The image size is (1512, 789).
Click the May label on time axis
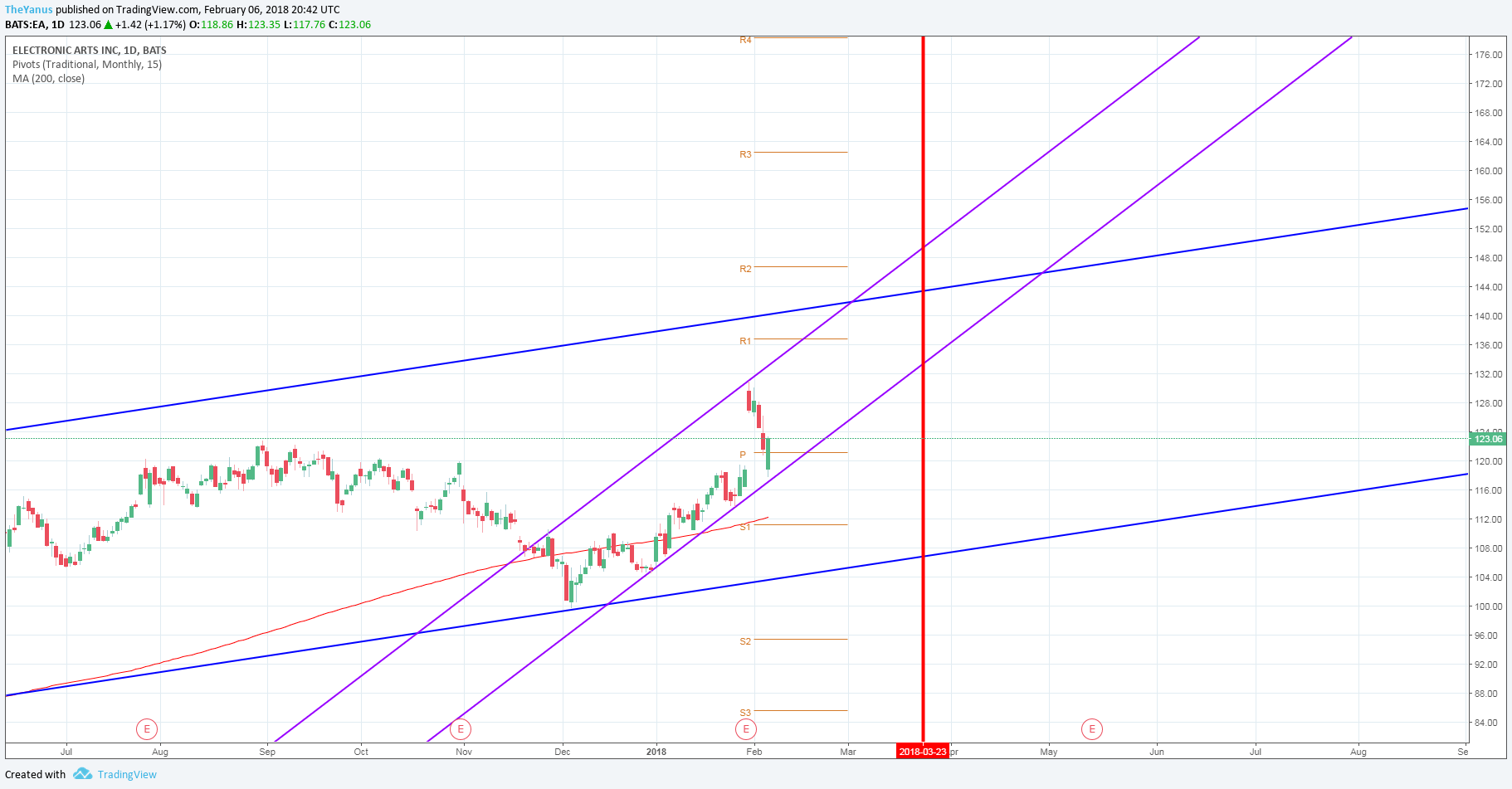pos(1049,752)
